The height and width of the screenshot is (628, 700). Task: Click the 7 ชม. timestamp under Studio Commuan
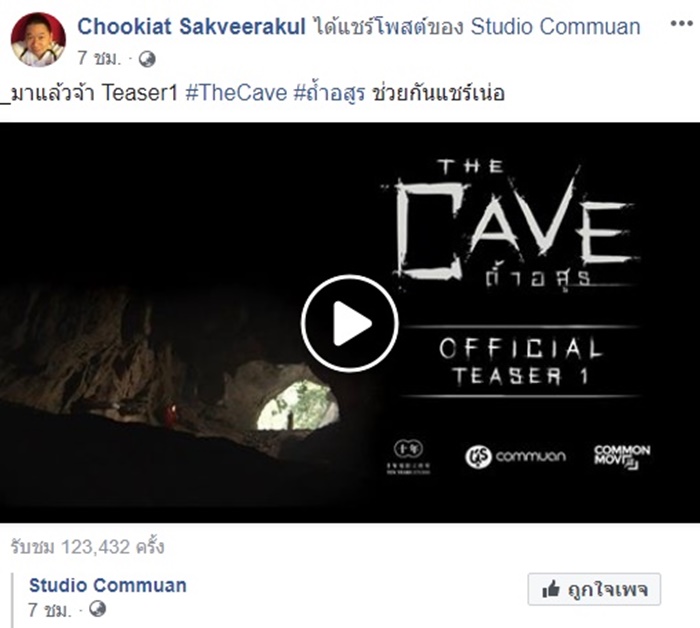pyautogui.click(x=49, y=609)
